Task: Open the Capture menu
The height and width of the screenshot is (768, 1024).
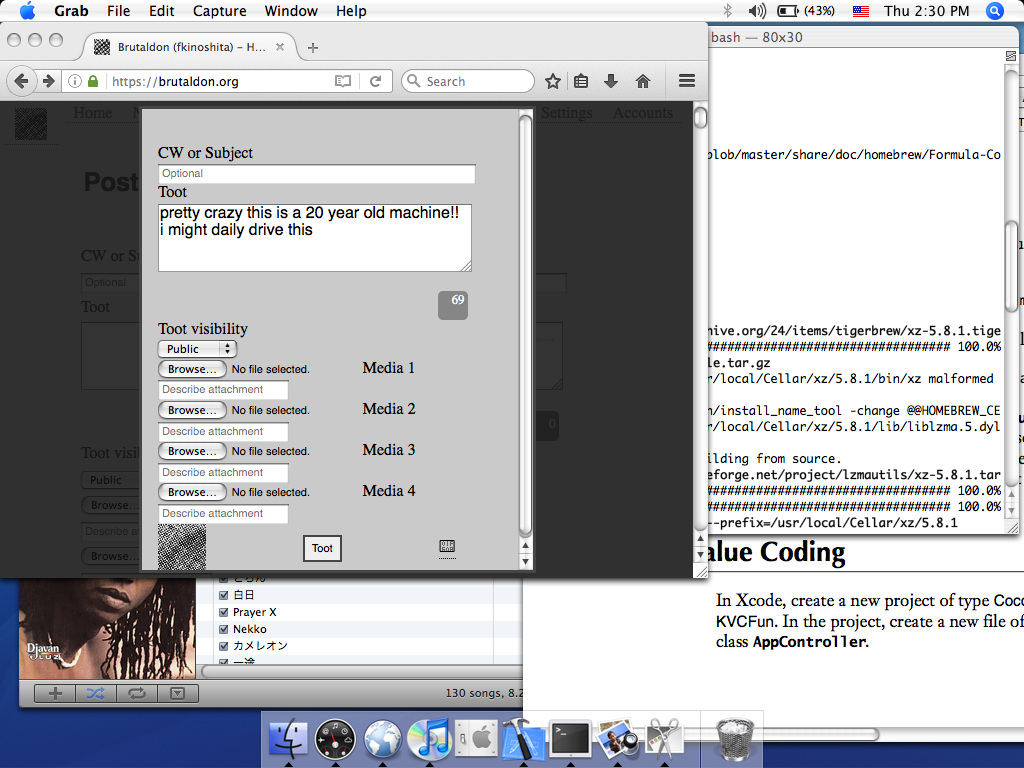Action: pos(219,11)
